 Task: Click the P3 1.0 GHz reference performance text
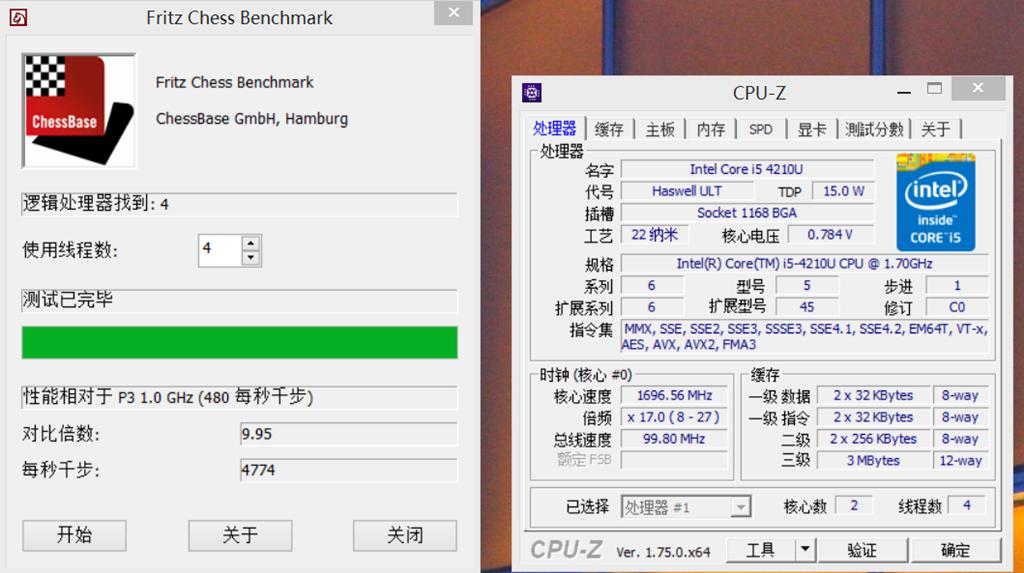(x=168, y=397)
